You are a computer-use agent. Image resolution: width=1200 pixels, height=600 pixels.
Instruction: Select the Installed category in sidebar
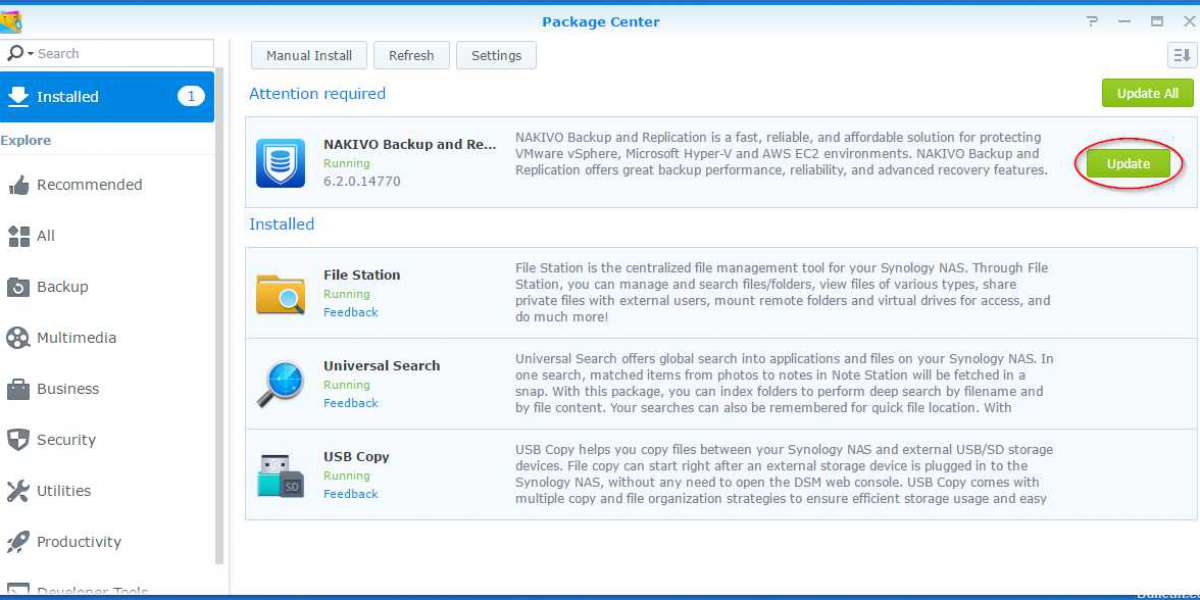pos(106,97)
